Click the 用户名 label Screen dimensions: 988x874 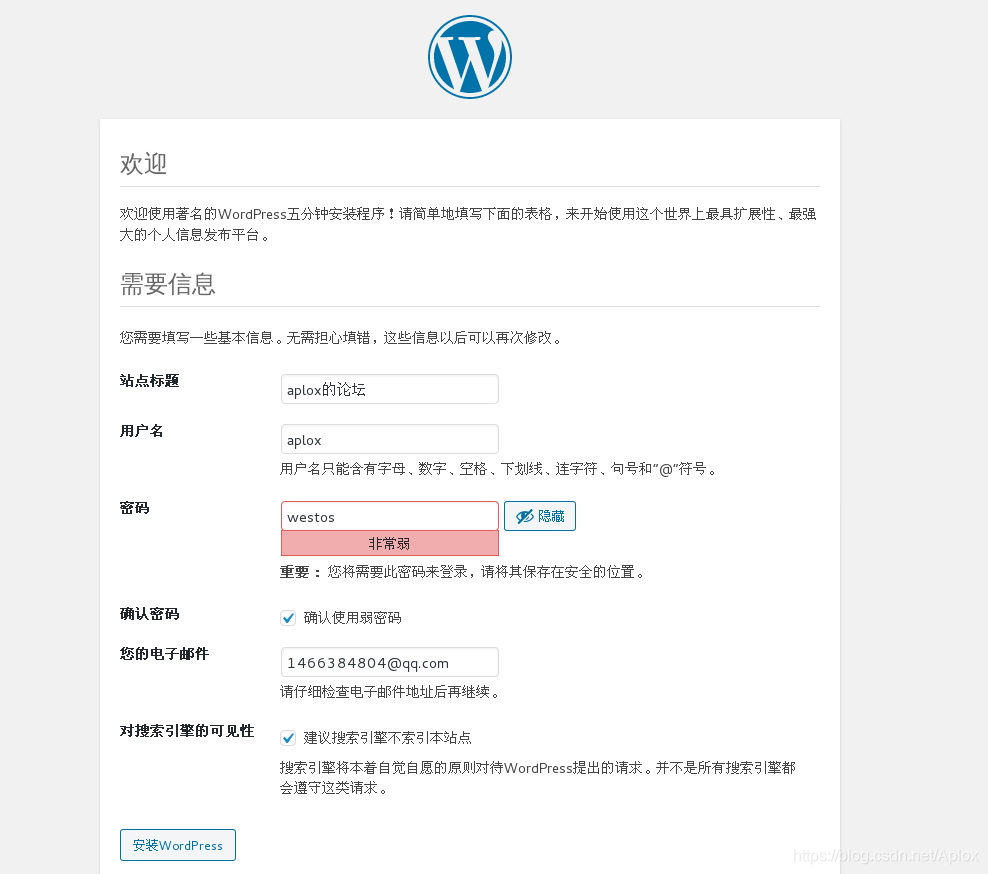142,431
